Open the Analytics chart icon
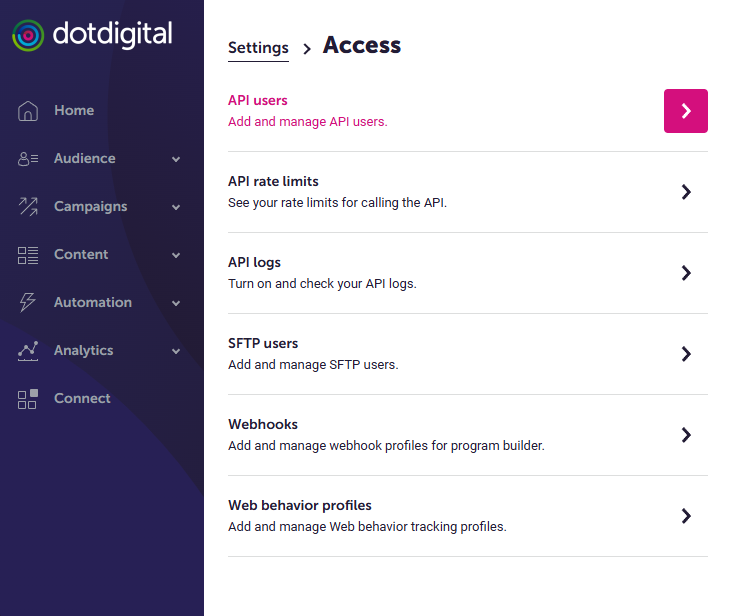The image size is (743, 616). (x=28, y=351)
